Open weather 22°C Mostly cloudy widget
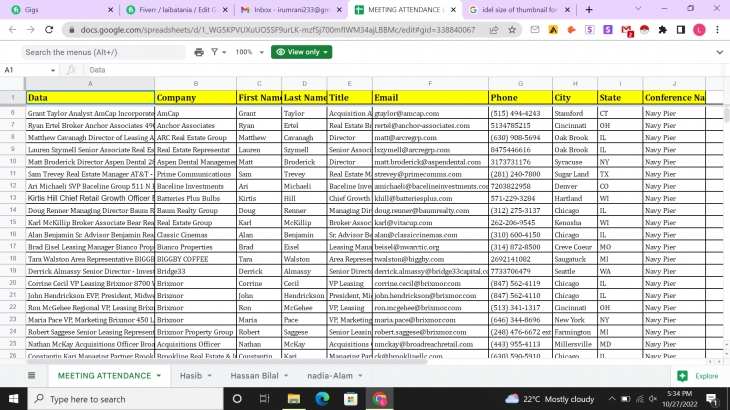Image resolution: width=730 pixels, height=410 pixels. pyautogui.click(x=549, y=399)
